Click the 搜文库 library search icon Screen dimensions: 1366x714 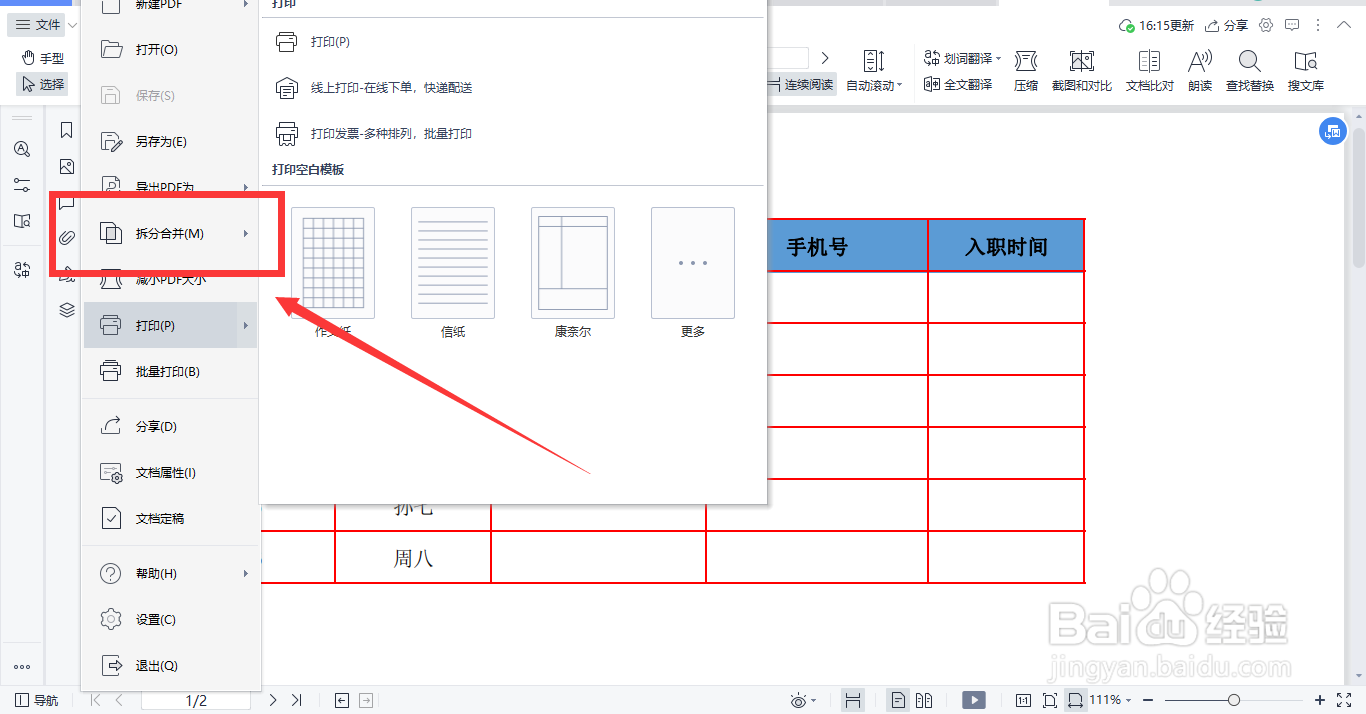[x=1305, y=61]
